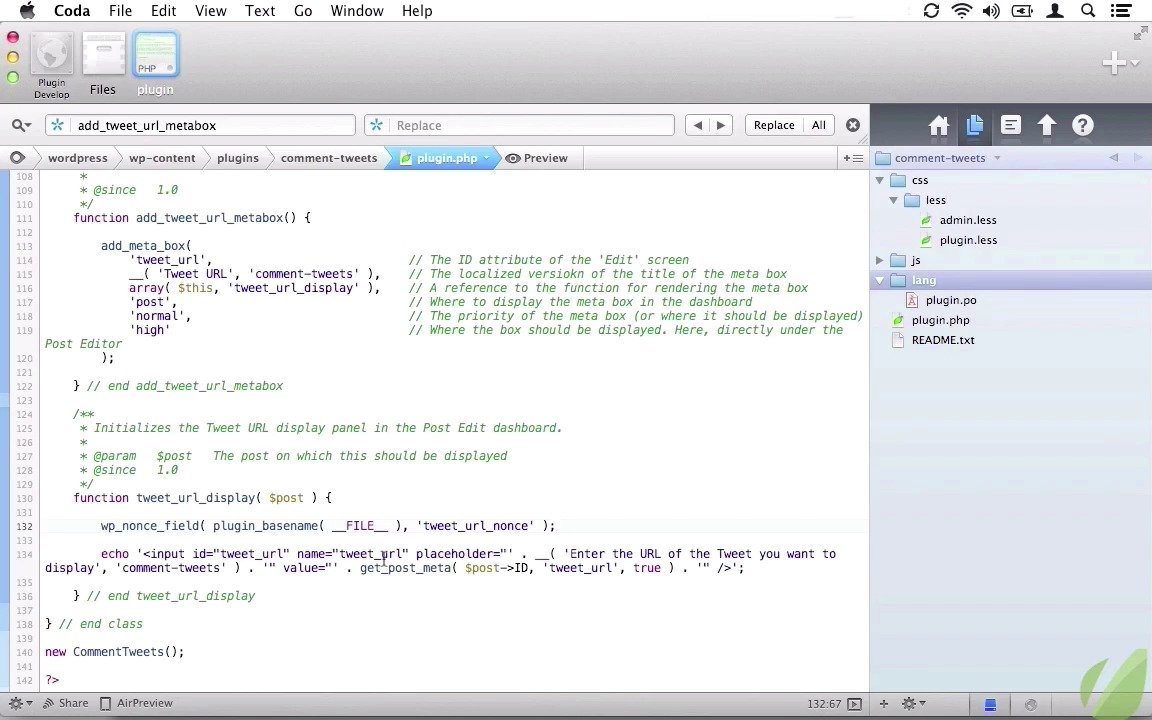
Task: Go to previous search match
Action: pyautogui.click(x=697, y=126)
